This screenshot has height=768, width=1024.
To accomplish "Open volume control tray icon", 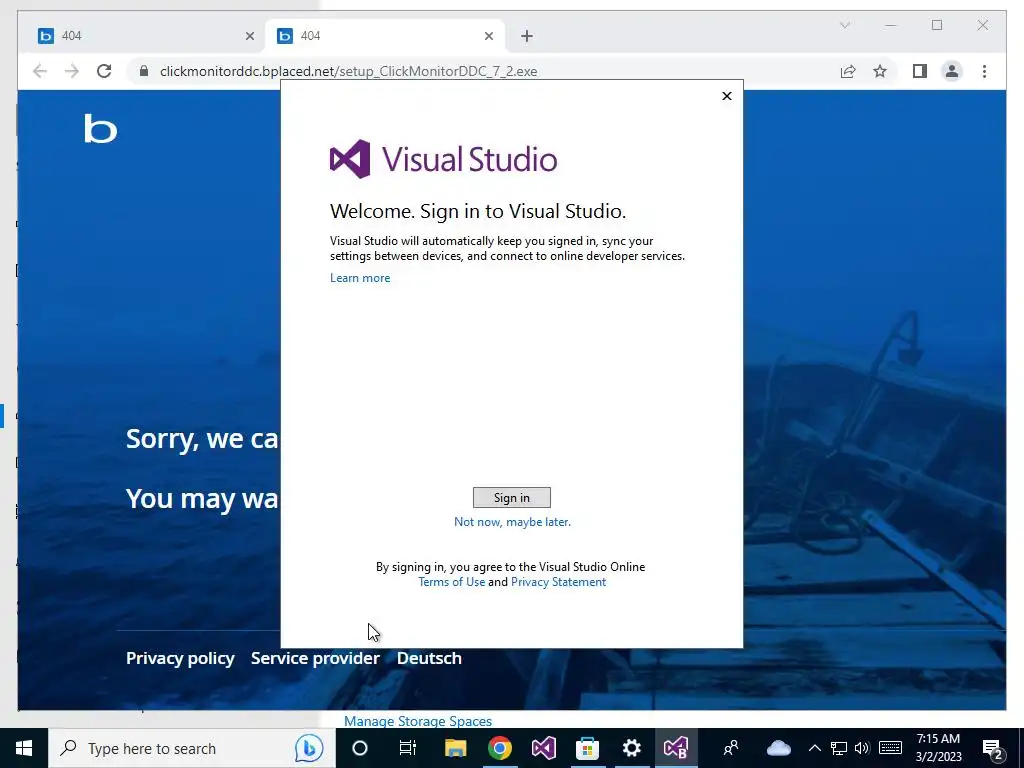I will pyautogui.click(x=862, y=748).
